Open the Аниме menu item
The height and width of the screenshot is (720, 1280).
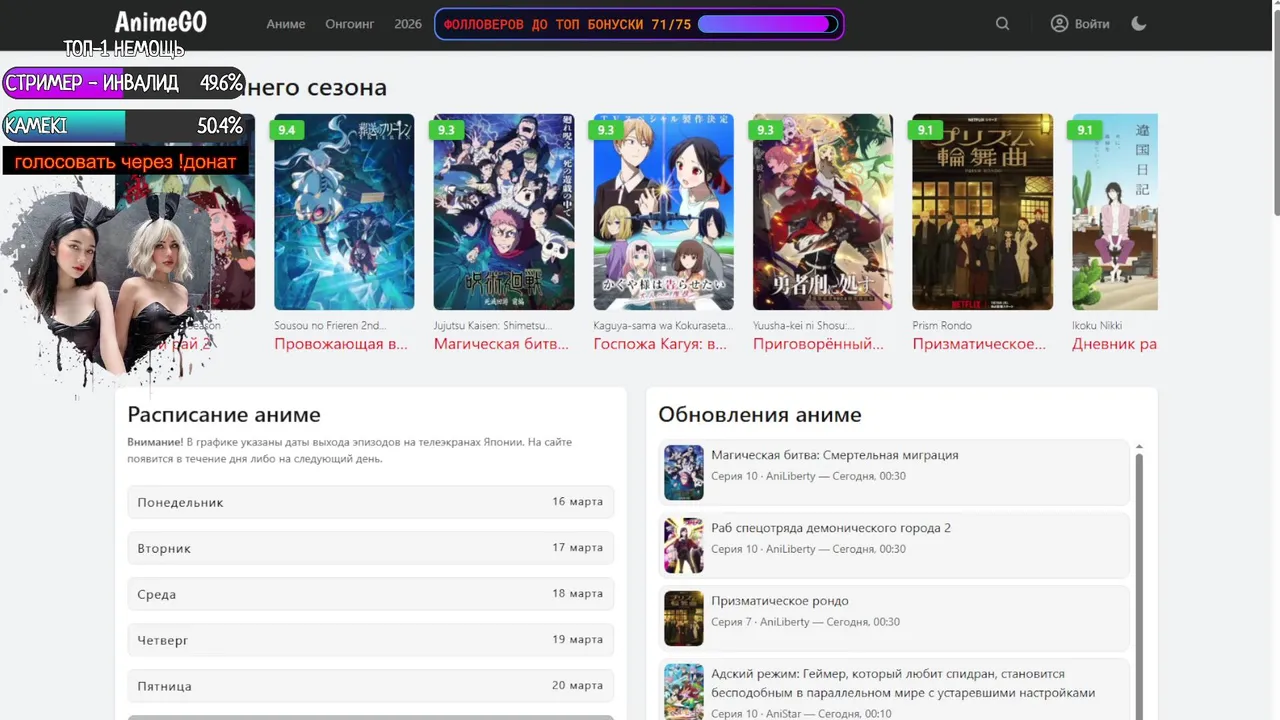pyautogui.click(x=286, y=24)
